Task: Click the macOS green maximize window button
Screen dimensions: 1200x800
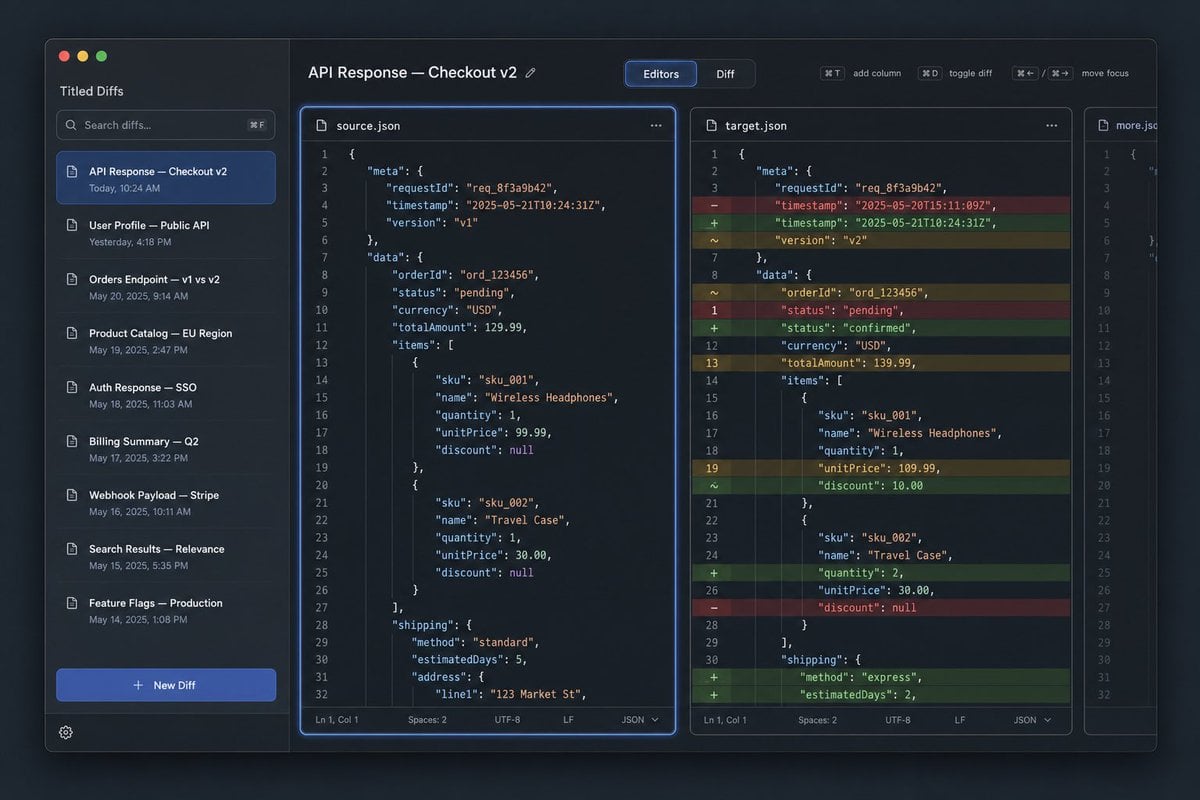Action: (101, 57)
